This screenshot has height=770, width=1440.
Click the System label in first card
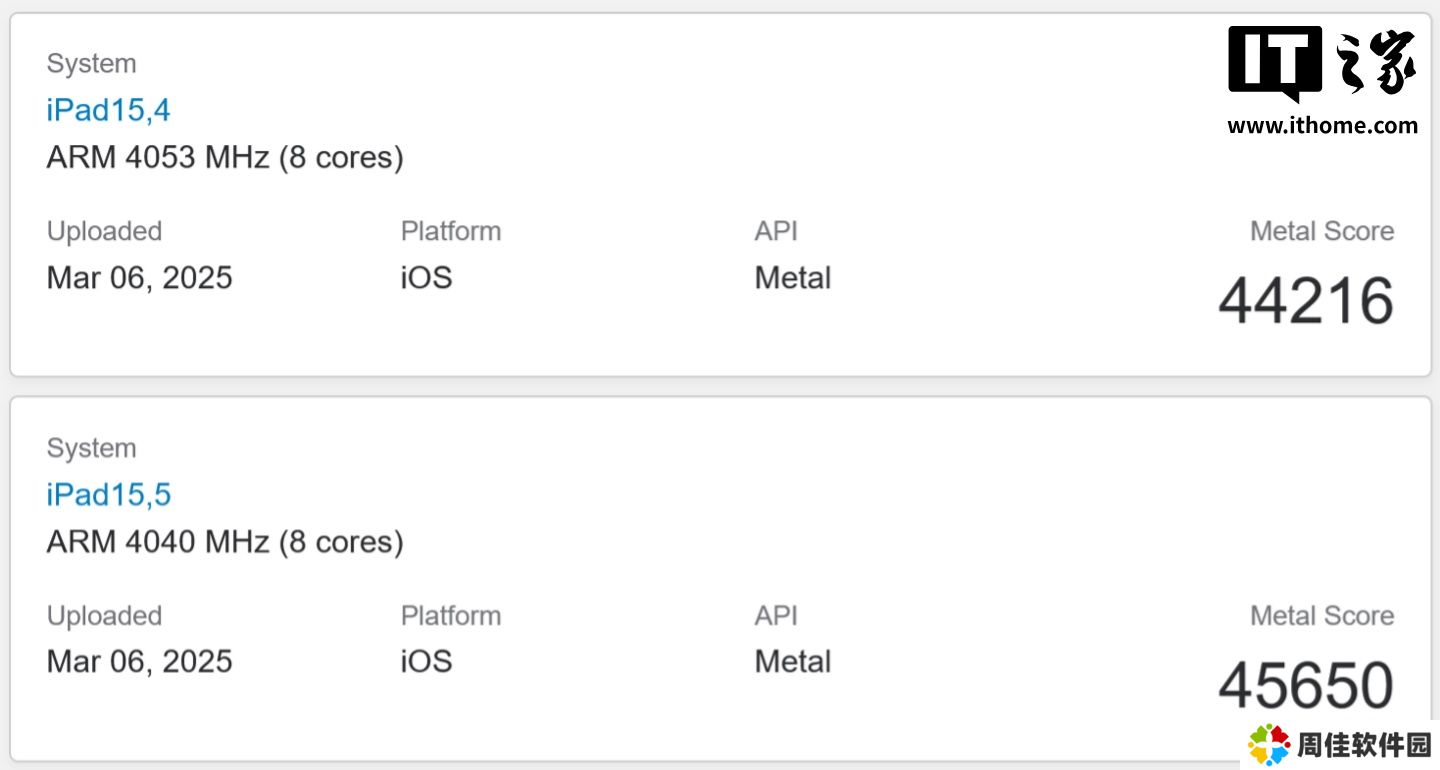pos(91,64)
